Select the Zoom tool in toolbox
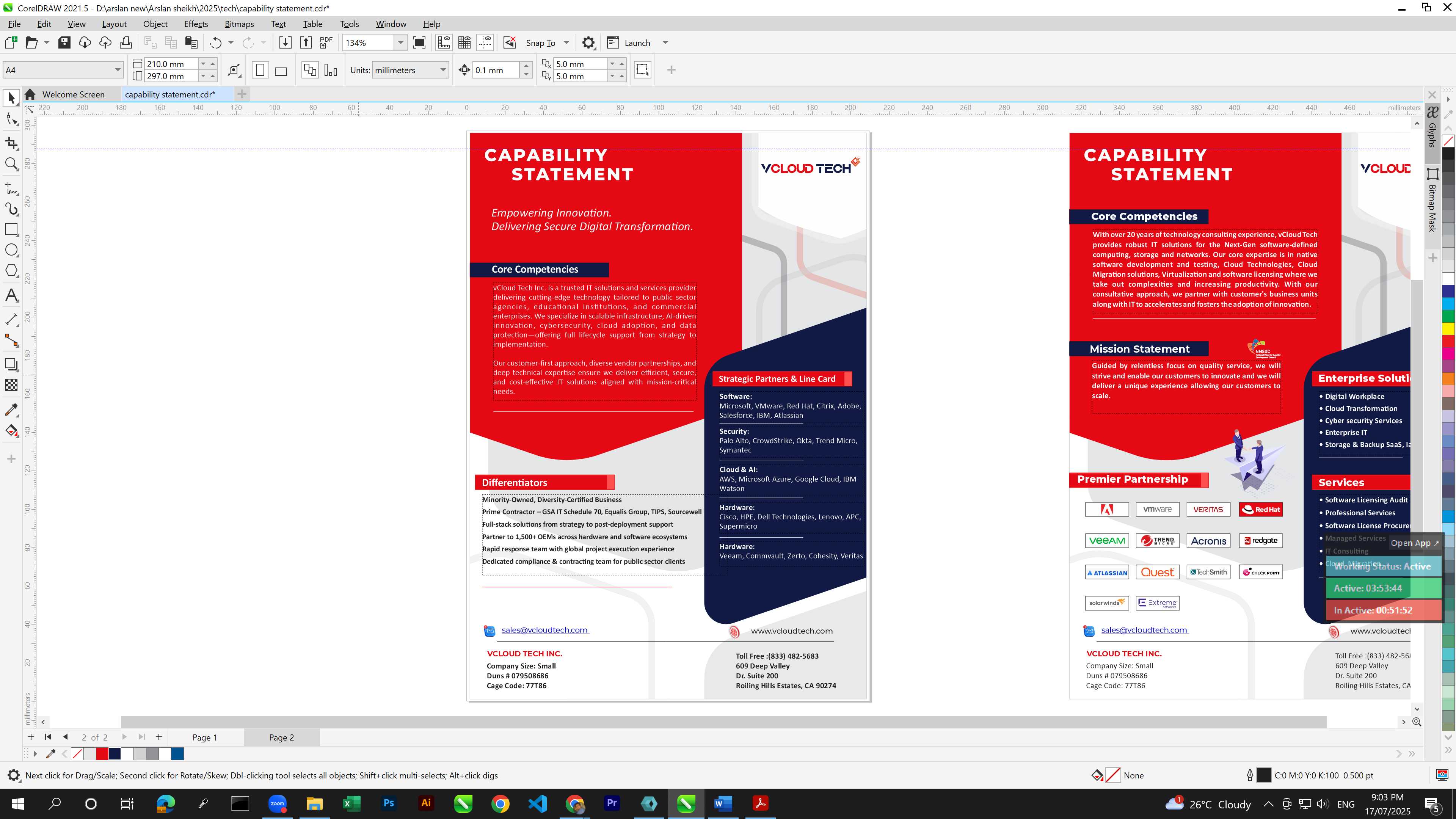Image resolution: width=1456 pixels, height=819 pixels. click(x=11, y=164)
